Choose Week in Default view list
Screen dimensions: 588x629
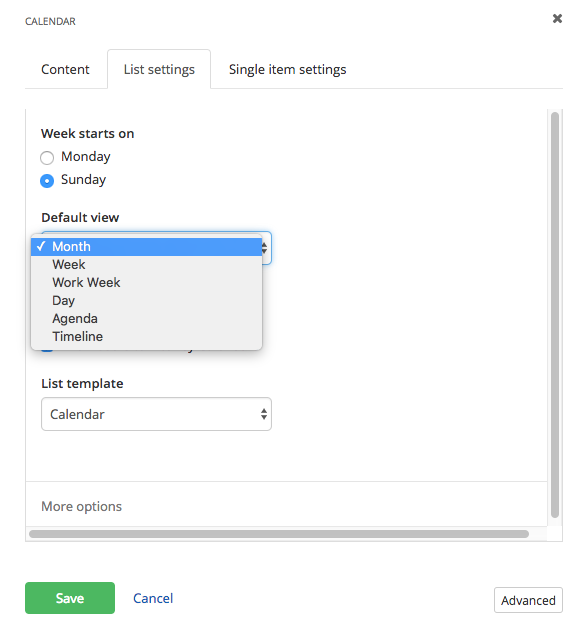[146, 265]
